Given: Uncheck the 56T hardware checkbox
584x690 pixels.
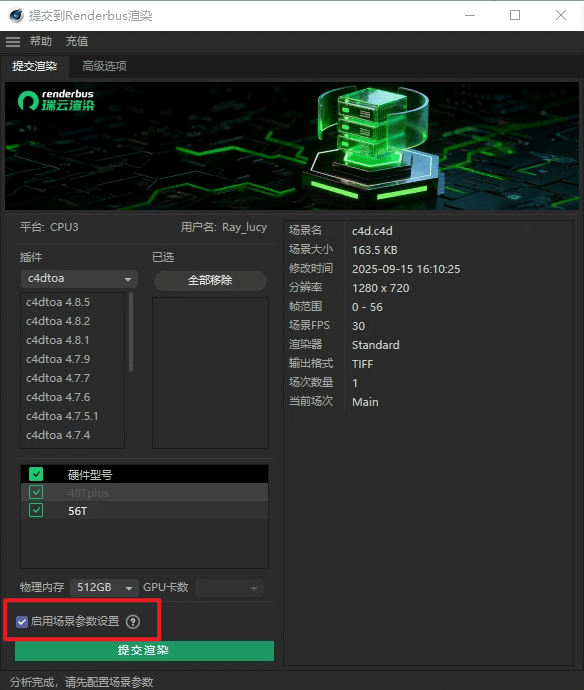Looking at the screenshot, I should point(36,510).
